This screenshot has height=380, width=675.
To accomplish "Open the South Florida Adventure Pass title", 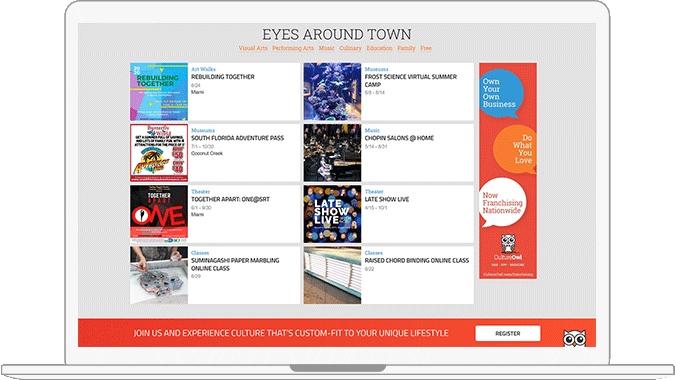I will pos(237,138).
